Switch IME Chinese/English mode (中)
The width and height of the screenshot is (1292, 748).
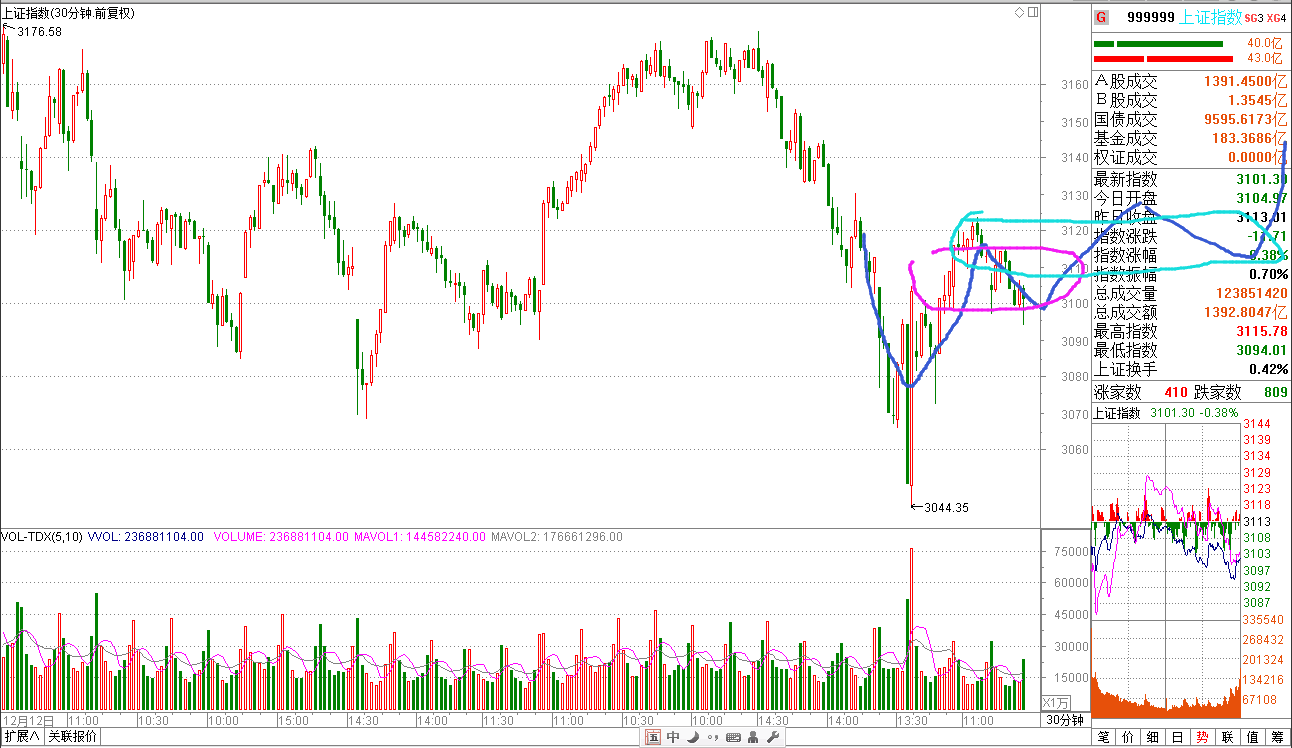tap(672, 738)
